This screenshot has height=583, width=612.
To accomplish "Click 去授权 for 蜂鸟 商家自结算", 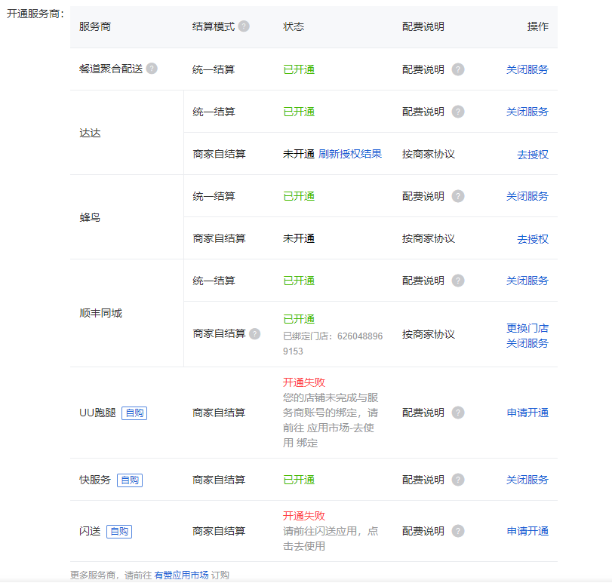I will [x=532, y=239].
